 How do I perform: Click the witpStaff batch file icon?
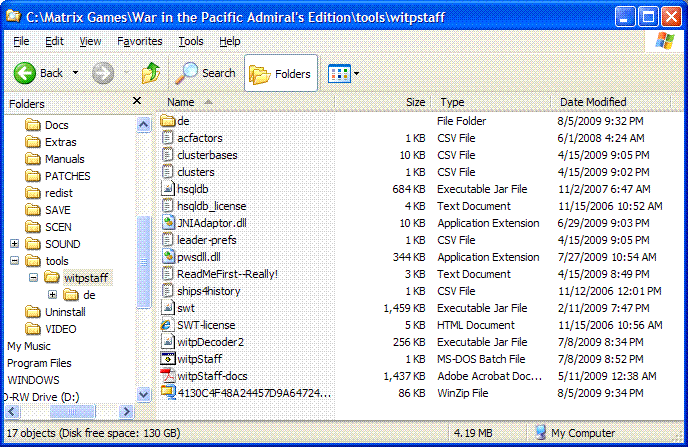pyautogui.click(x=168, y=359)
